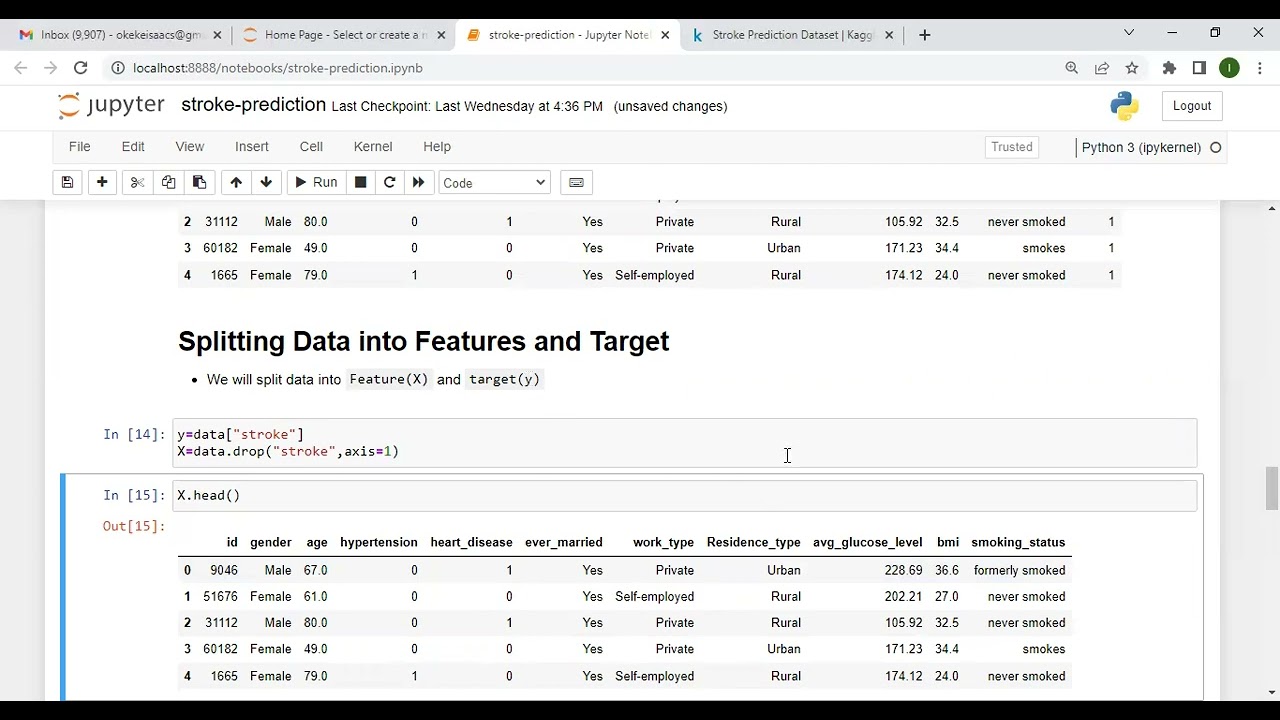Screen dimensions: 1280x720
Task: Open the Insert menu
Action: 252,146
